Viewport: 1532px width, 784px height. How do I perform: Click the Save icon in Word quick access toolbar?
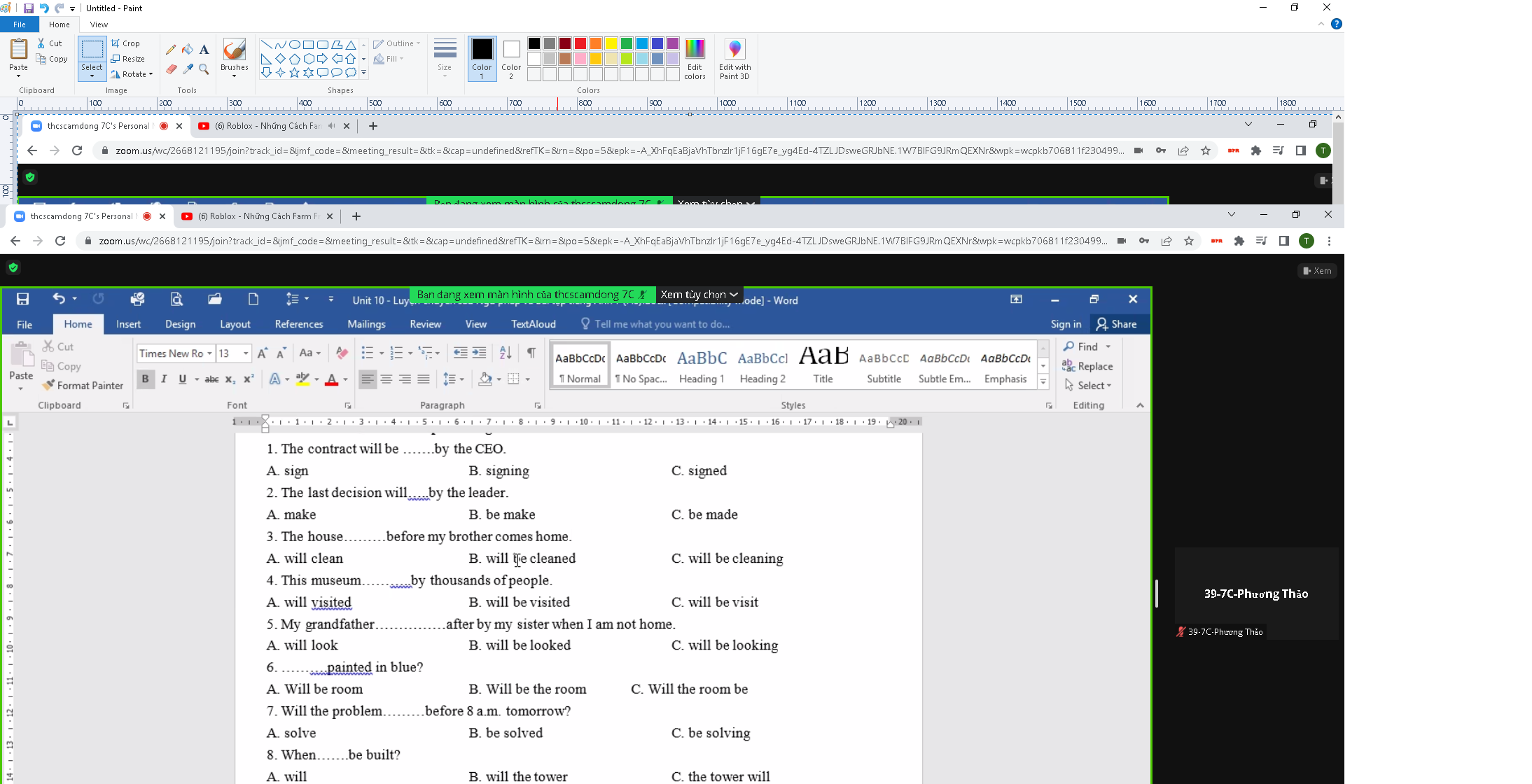coord(23,299)
